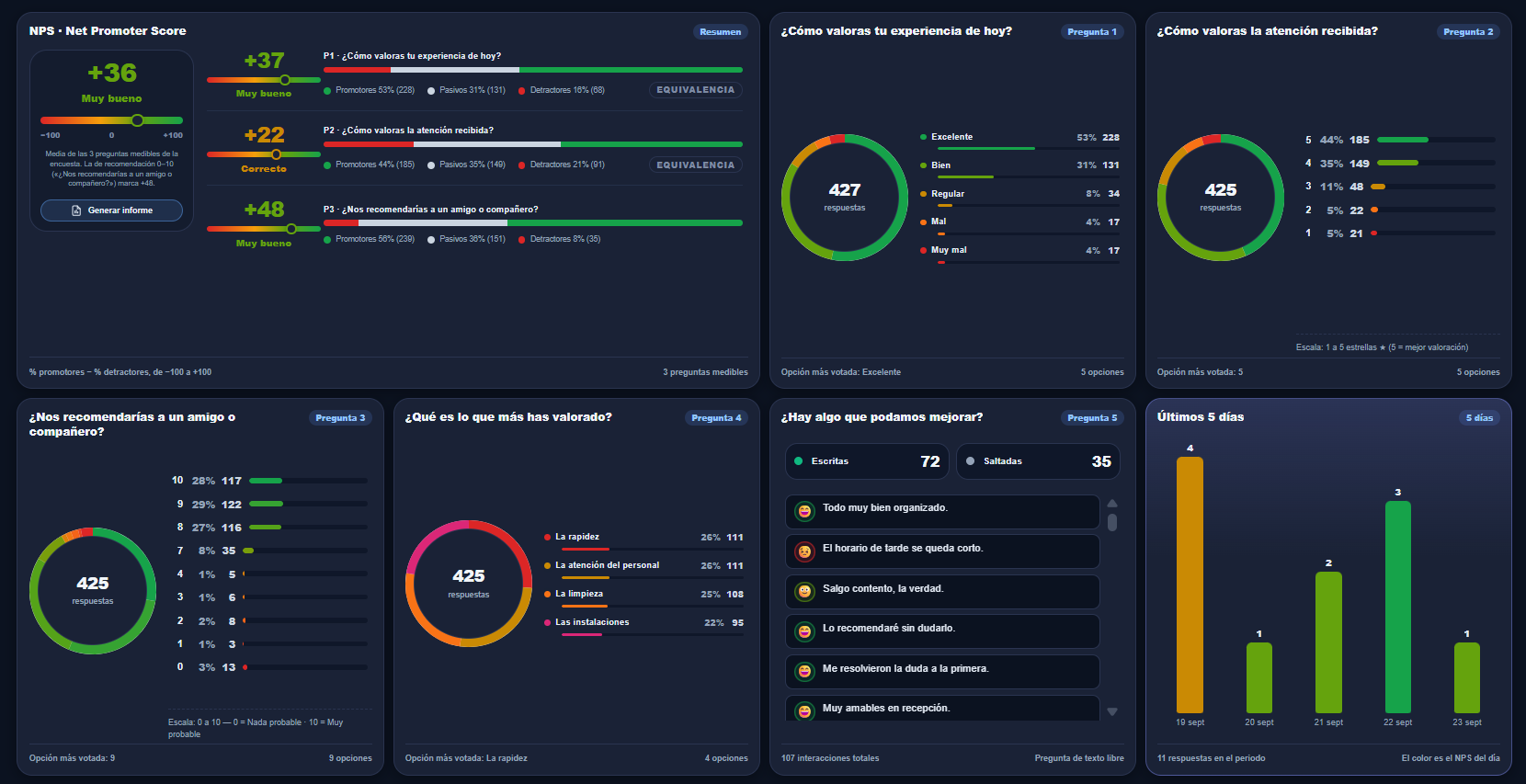The image size is (1526, 784).
Task: Select the Pregunta 2 tag
Action: [x=1468, y=32]
